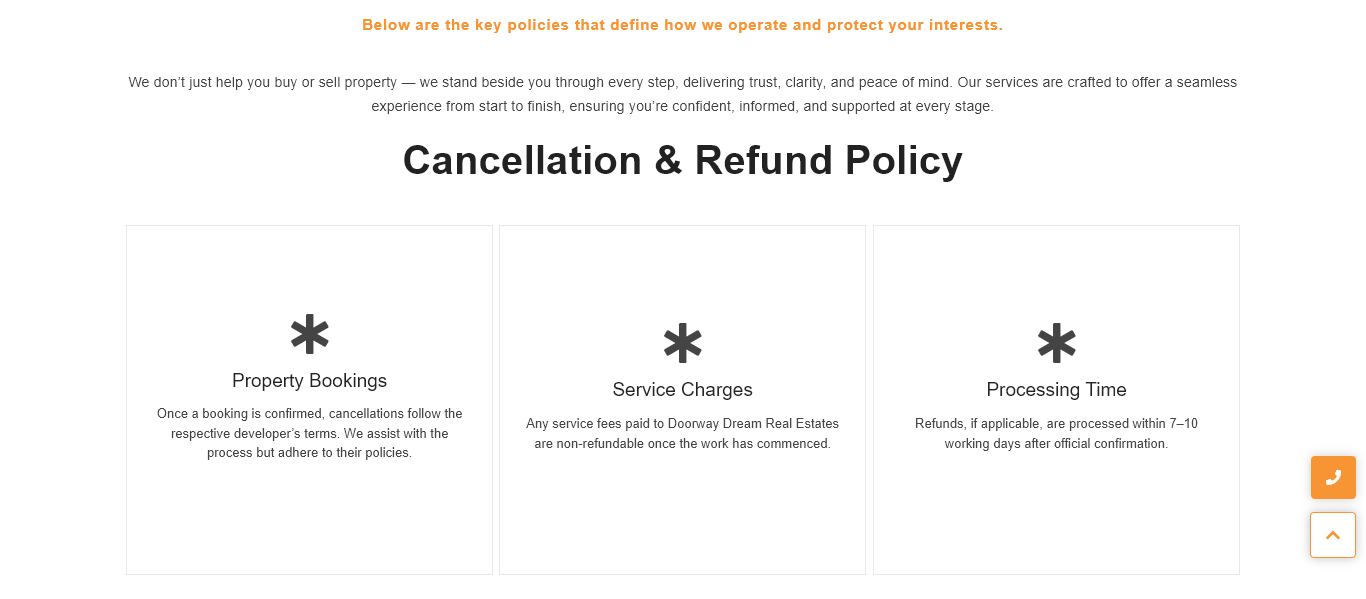This screenshot has height=599, width=1366.
Task: Click the Processing Time card title
Action: click(x=1056, y=390)
